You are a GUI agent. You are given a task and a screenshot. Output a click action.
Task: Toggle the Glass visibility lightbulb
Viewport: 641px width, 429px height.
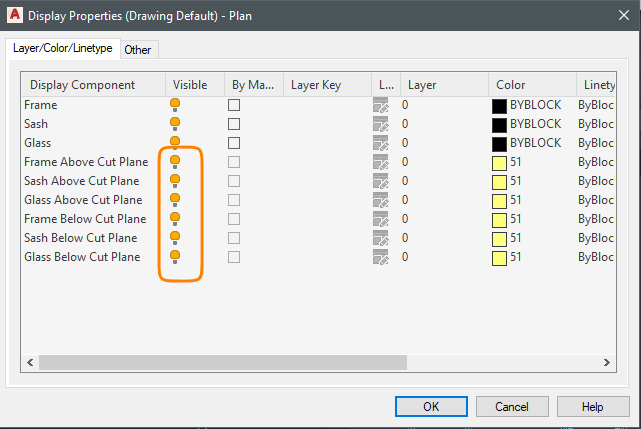click(175, 143)
